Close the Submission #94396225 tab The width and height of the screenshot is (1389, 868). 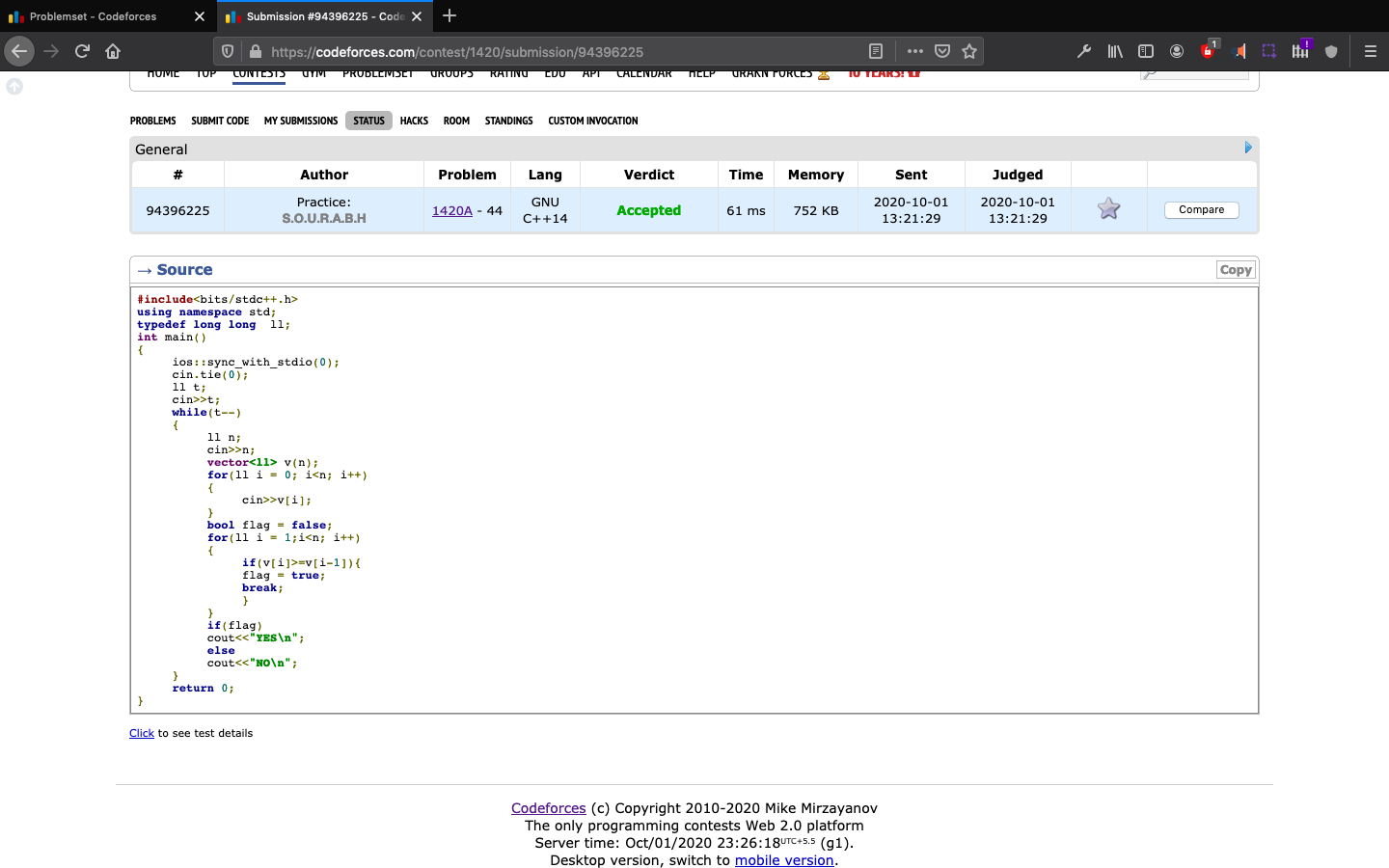417,16
